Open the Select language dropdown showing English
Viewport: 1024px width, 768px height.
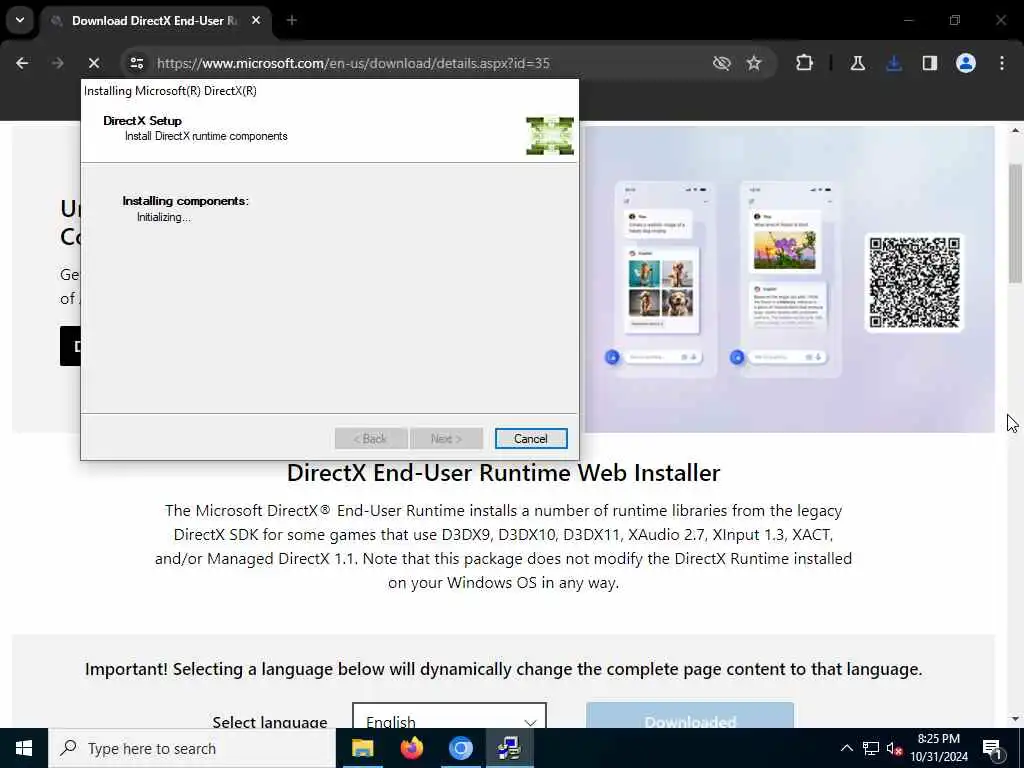(x=449, y=716)
